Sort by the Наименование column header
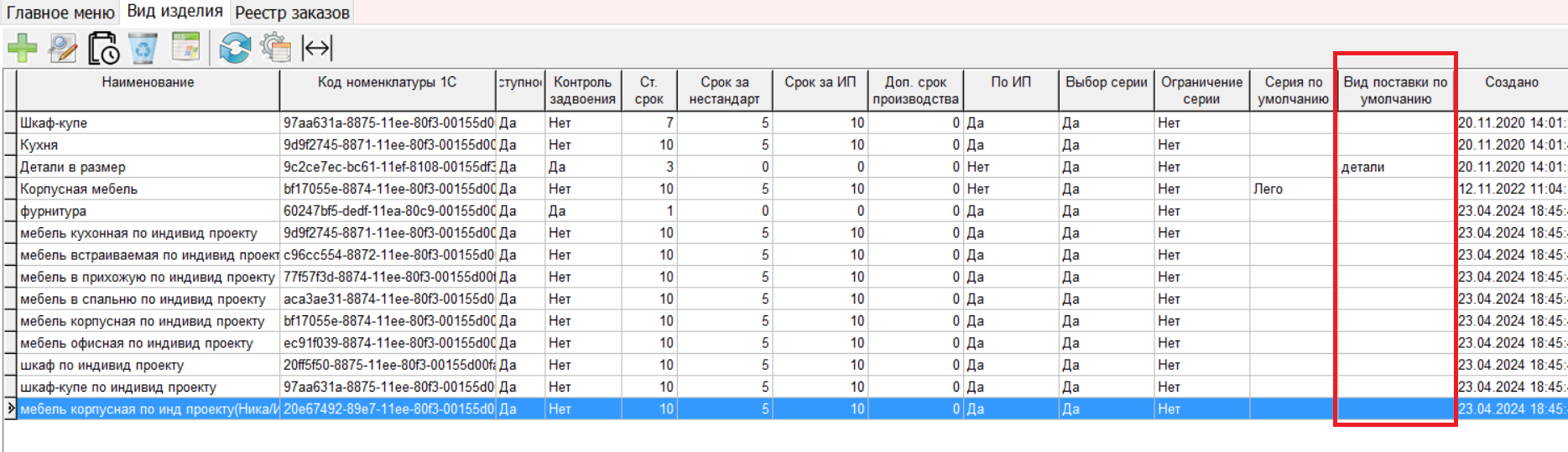 point(148,82)
